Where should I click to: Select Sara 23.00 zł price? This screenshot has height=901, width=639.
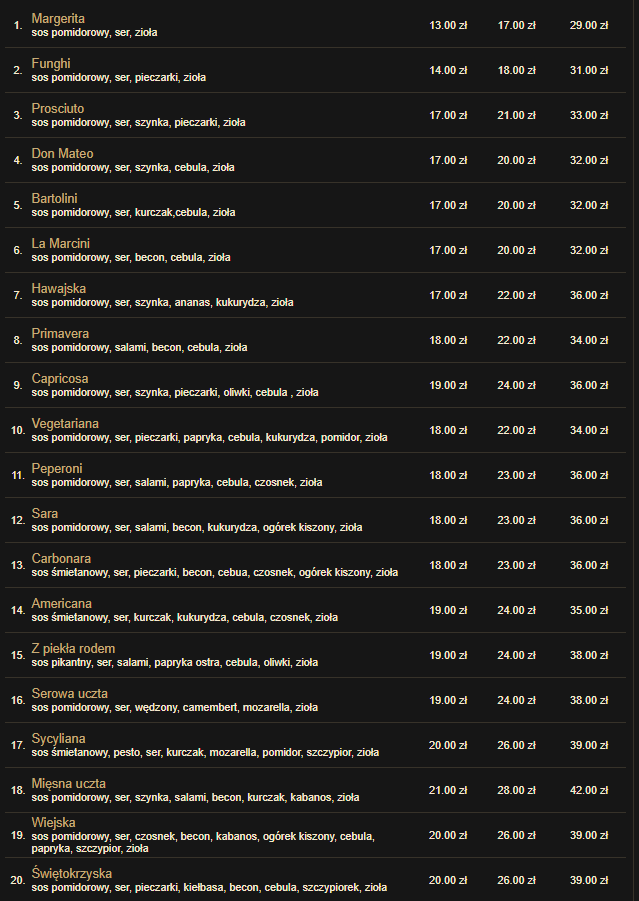click(x=517, y=521)
